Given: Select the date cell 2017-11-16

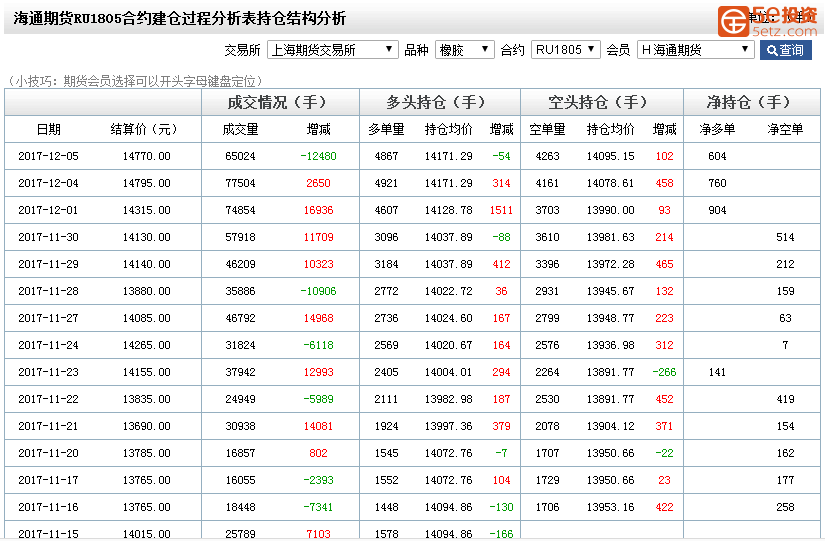Looking at the screenshot, I should (48, 507).
